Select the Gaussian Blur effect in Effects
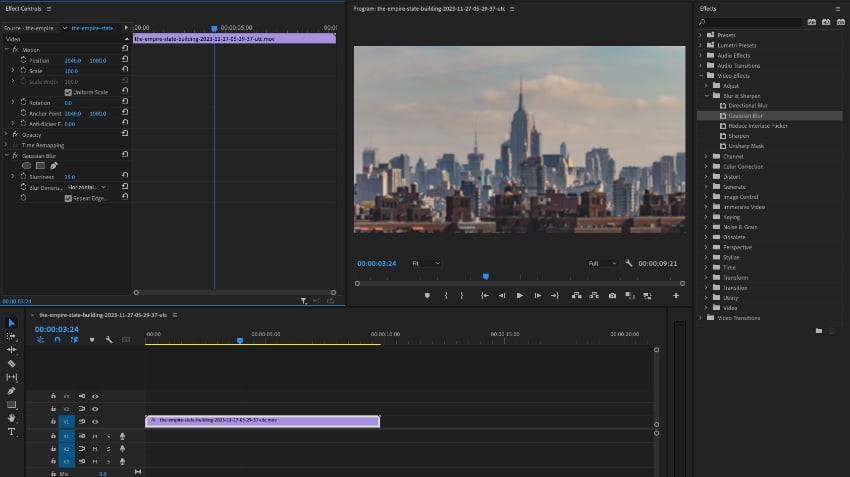This screenshot has width=850, height=477. coord(745,115)
